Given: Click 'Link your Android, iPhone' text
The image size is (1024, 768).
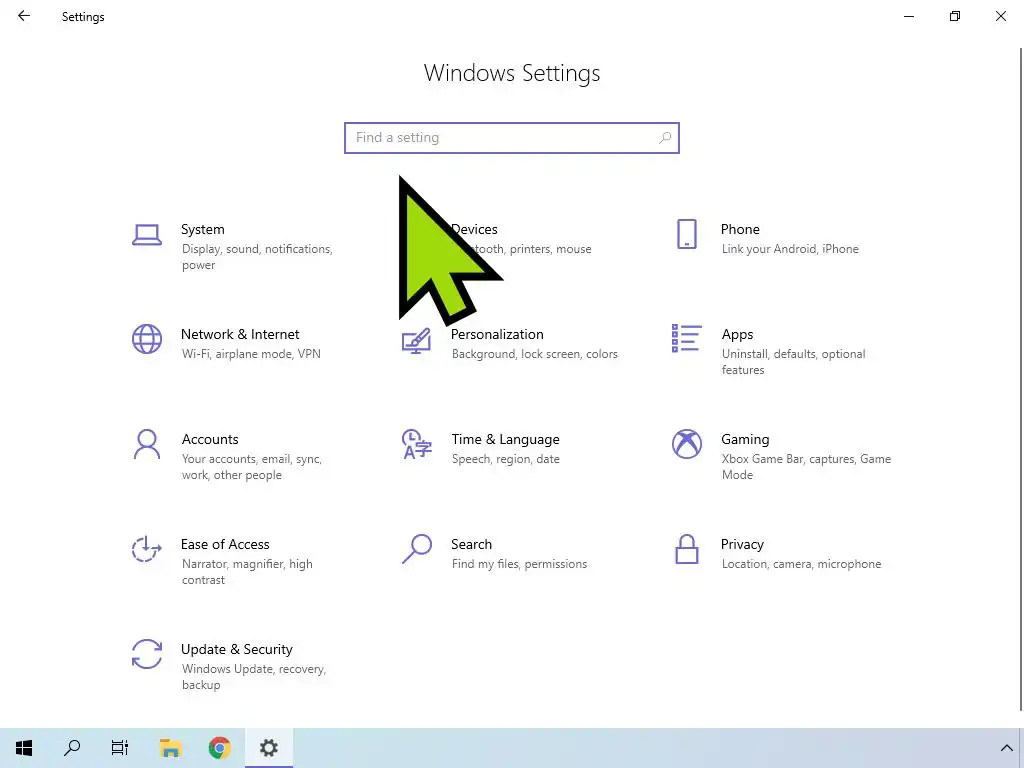Looking at the screenshot, I should pos(790,249).
